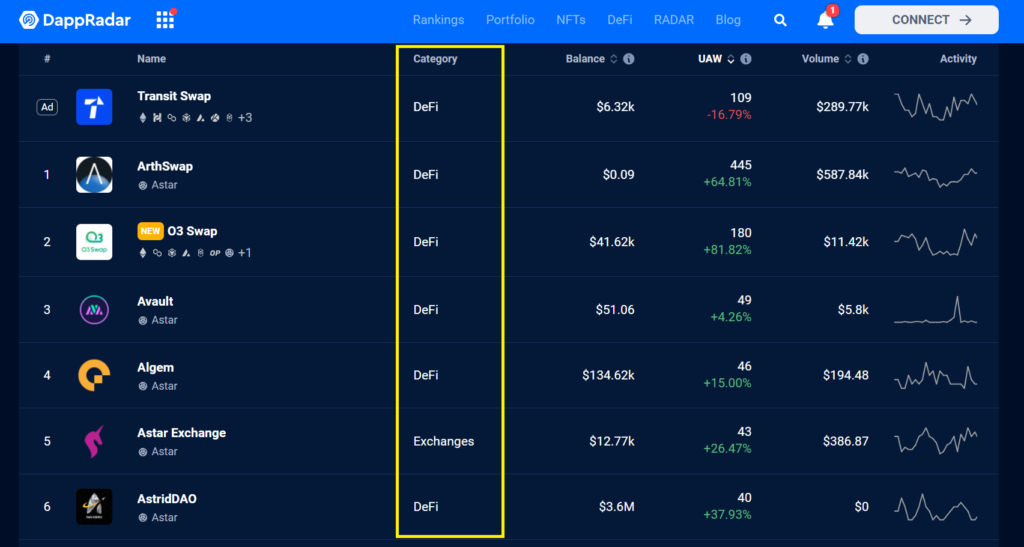Click the Astar chain icon under Avault

pos(142,320)
